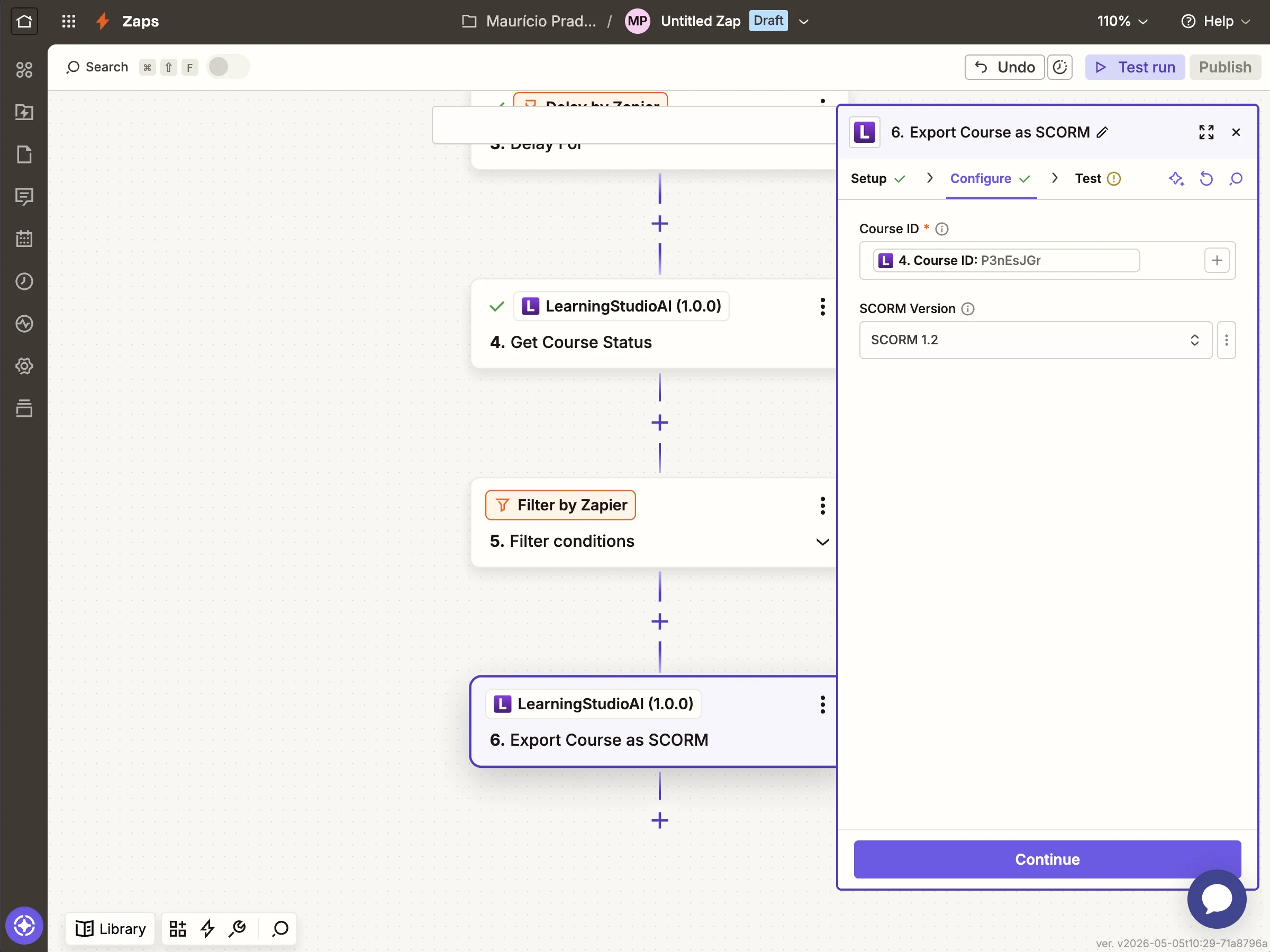The image size is (1270, 952).
Task: Add step after Export Course as SCORM
Action: [x=660, y=821]
